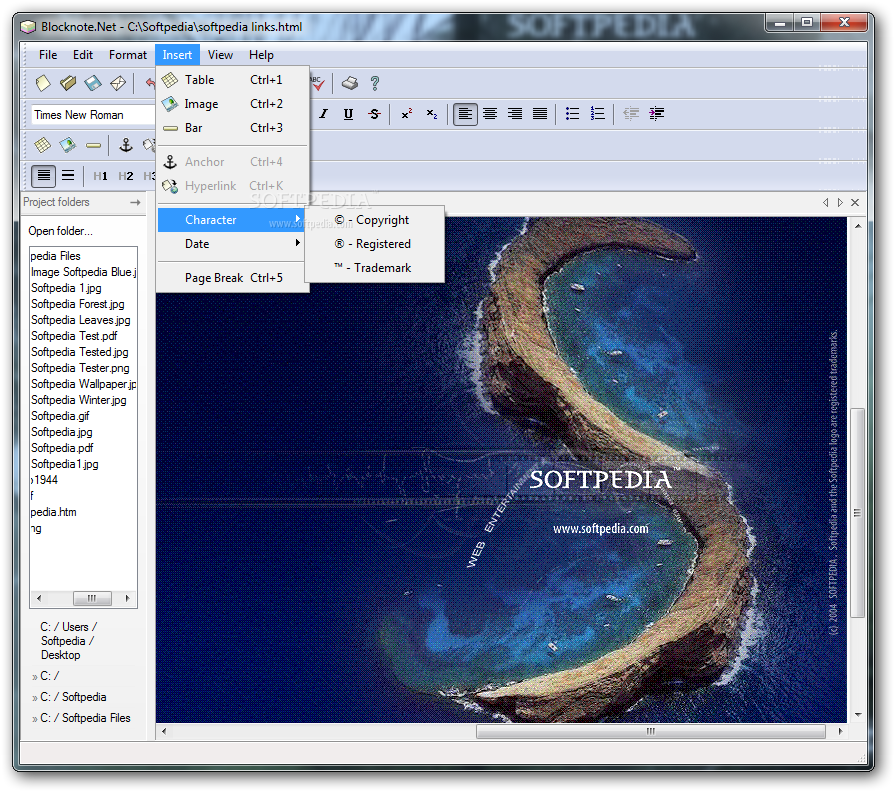The height and width of the screenshot is (792, 895).
Task: Apply H2 heading style
Action: [x=126, y=176]
